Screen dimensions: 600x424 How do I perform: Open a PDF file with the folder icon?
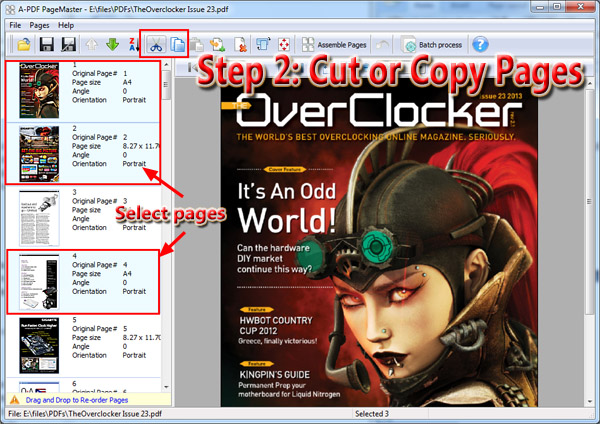24,44
